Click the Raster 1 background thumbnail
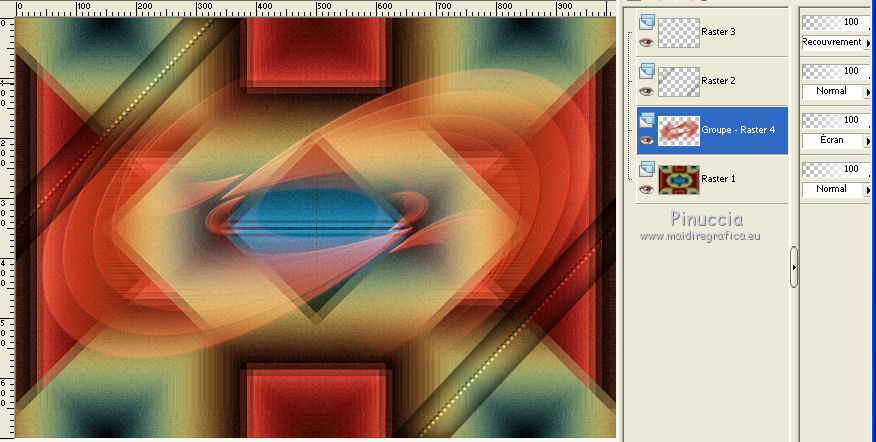 point(679,179)
